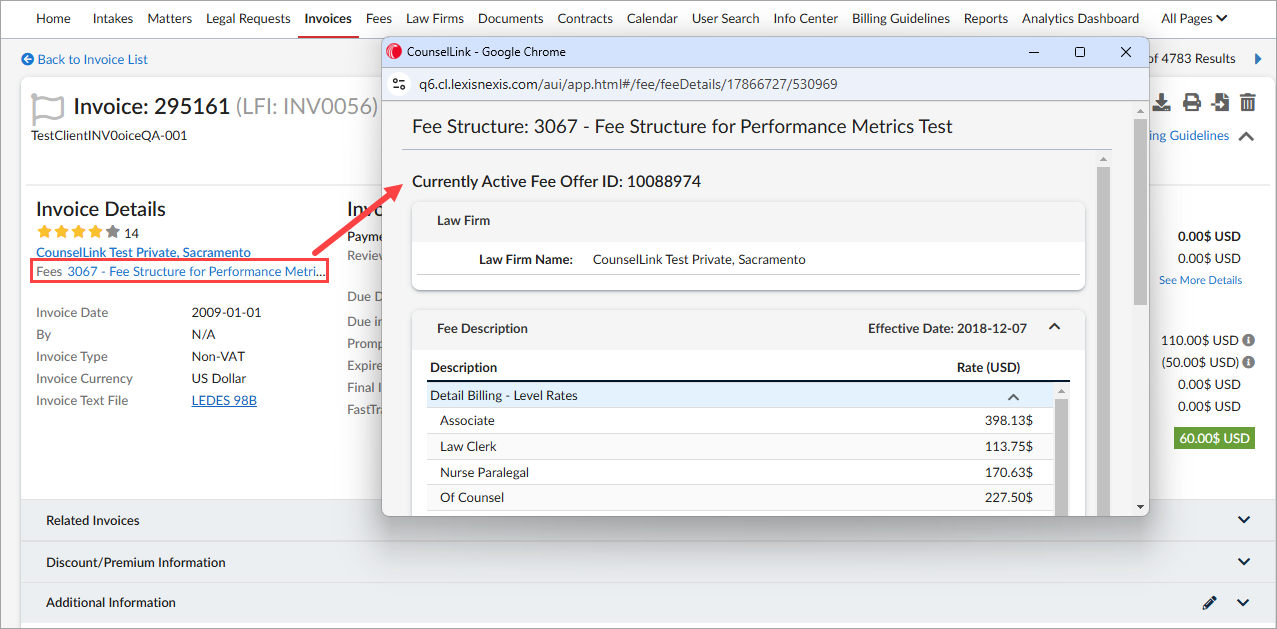Open the Contracts menu
This screenshot has height=629, width=1277.
[x=585, y=18]
